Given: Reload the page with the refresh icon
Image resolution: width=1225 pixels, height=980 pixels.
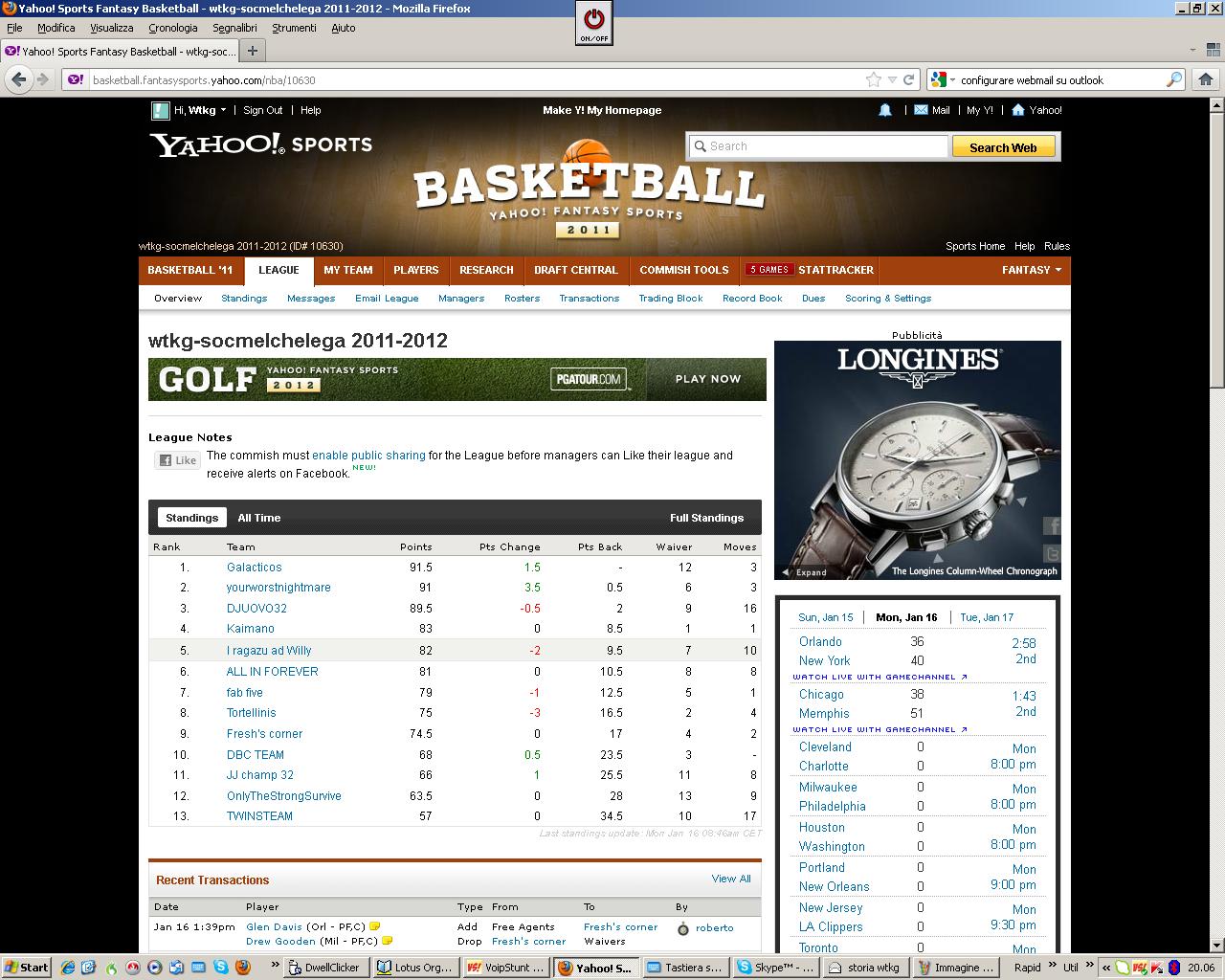Looking at the screenshot, I should (x=909, y=80).
